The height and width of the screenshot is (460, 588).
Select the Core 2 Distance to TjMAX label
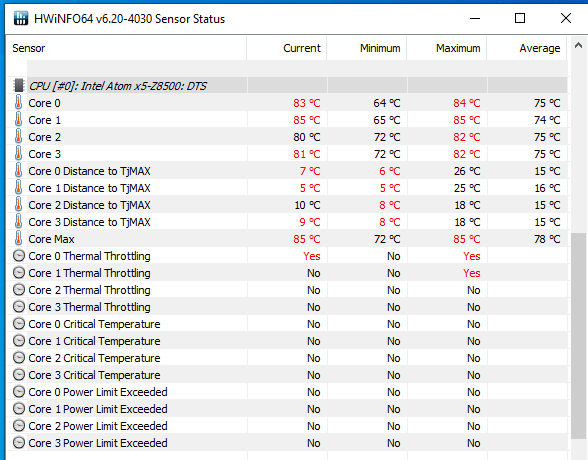click(89, 205)
